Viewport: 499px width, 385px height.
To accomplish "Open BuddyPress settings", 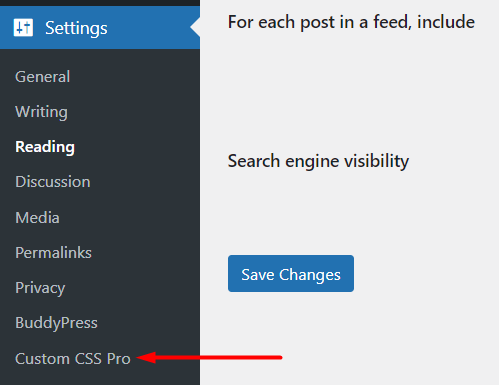I will [56, 323].
